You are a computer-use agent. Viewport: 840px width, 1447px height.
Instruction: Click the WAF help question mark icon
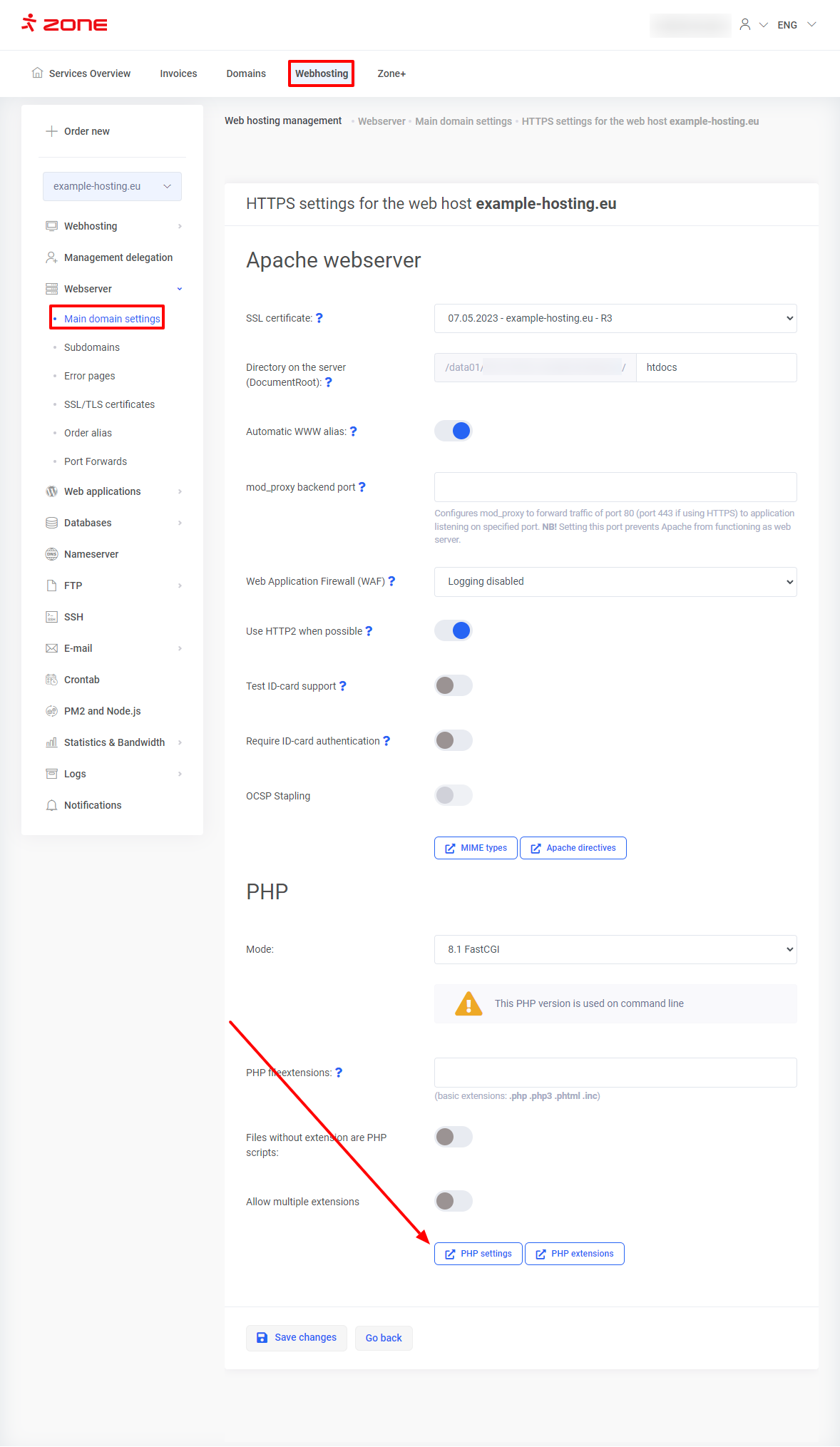click(391, 581)
